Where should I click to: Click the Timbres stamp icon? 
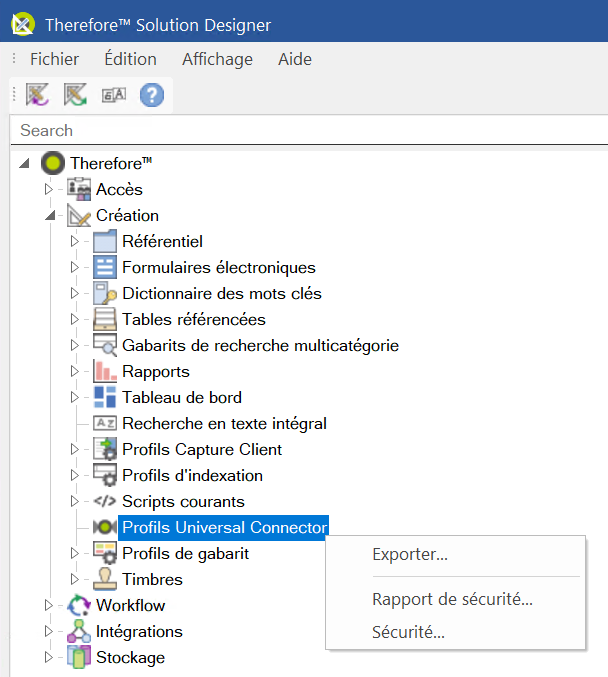tap(105, 580)
